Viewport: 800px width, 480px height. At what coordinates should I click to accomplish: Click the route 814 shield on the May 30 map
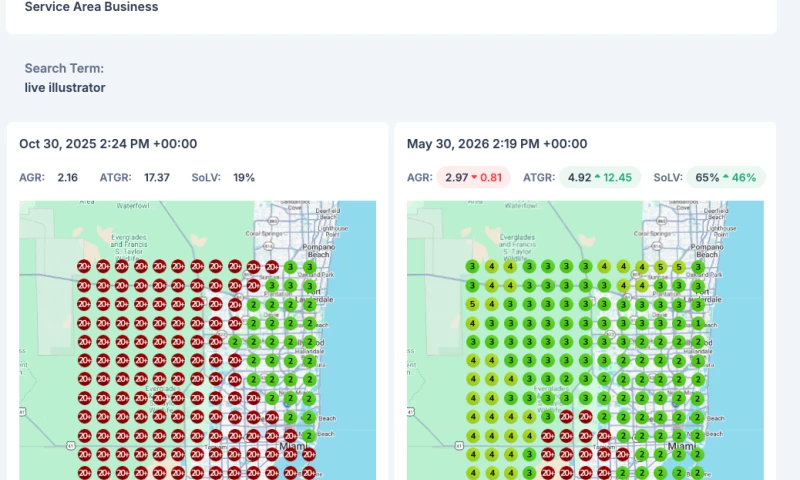pos(657,246)
